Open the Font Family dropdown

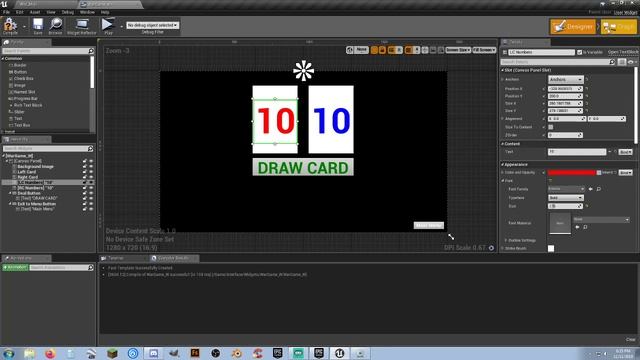[x=566, y=189]
